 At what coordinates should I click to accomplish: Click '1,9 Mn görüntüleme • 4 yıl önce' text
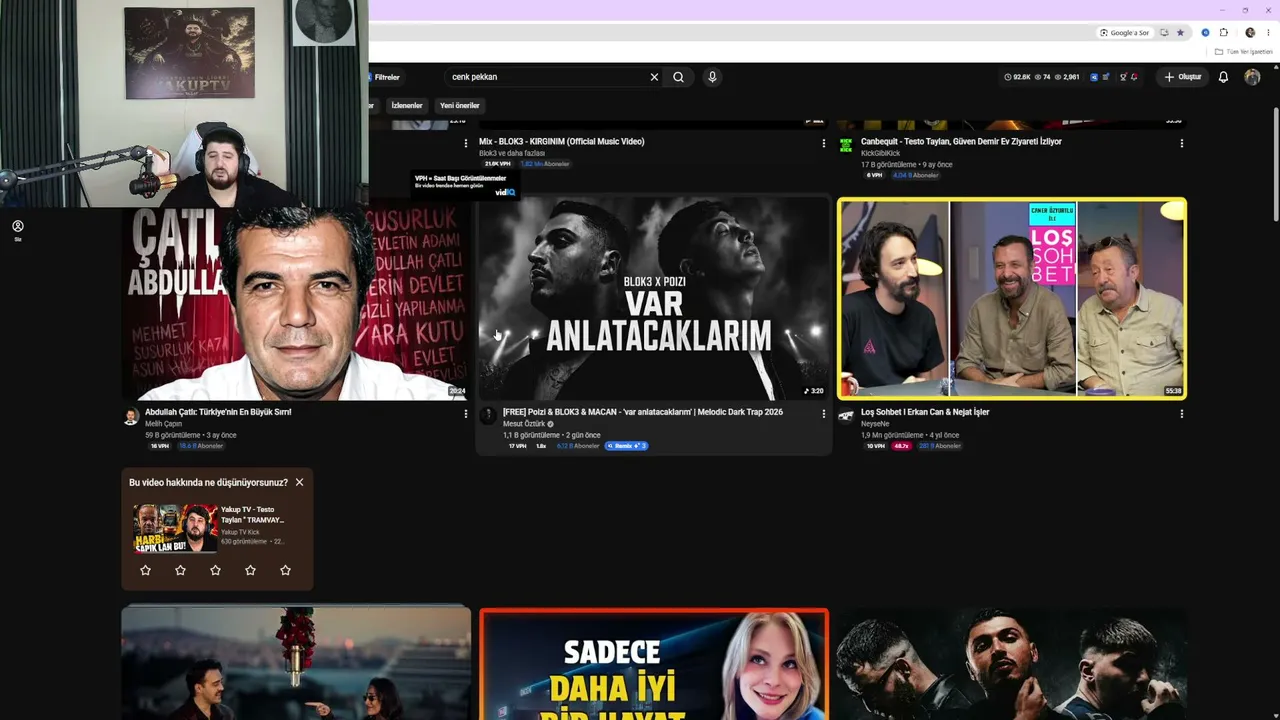coord(910,436)
